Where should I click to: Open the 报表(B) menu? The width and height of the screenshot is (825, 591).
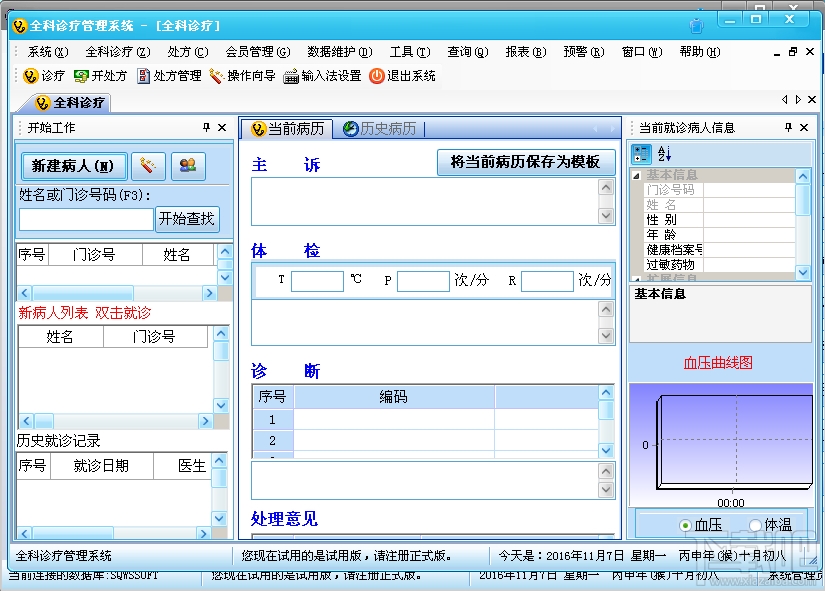pos(526,52)
